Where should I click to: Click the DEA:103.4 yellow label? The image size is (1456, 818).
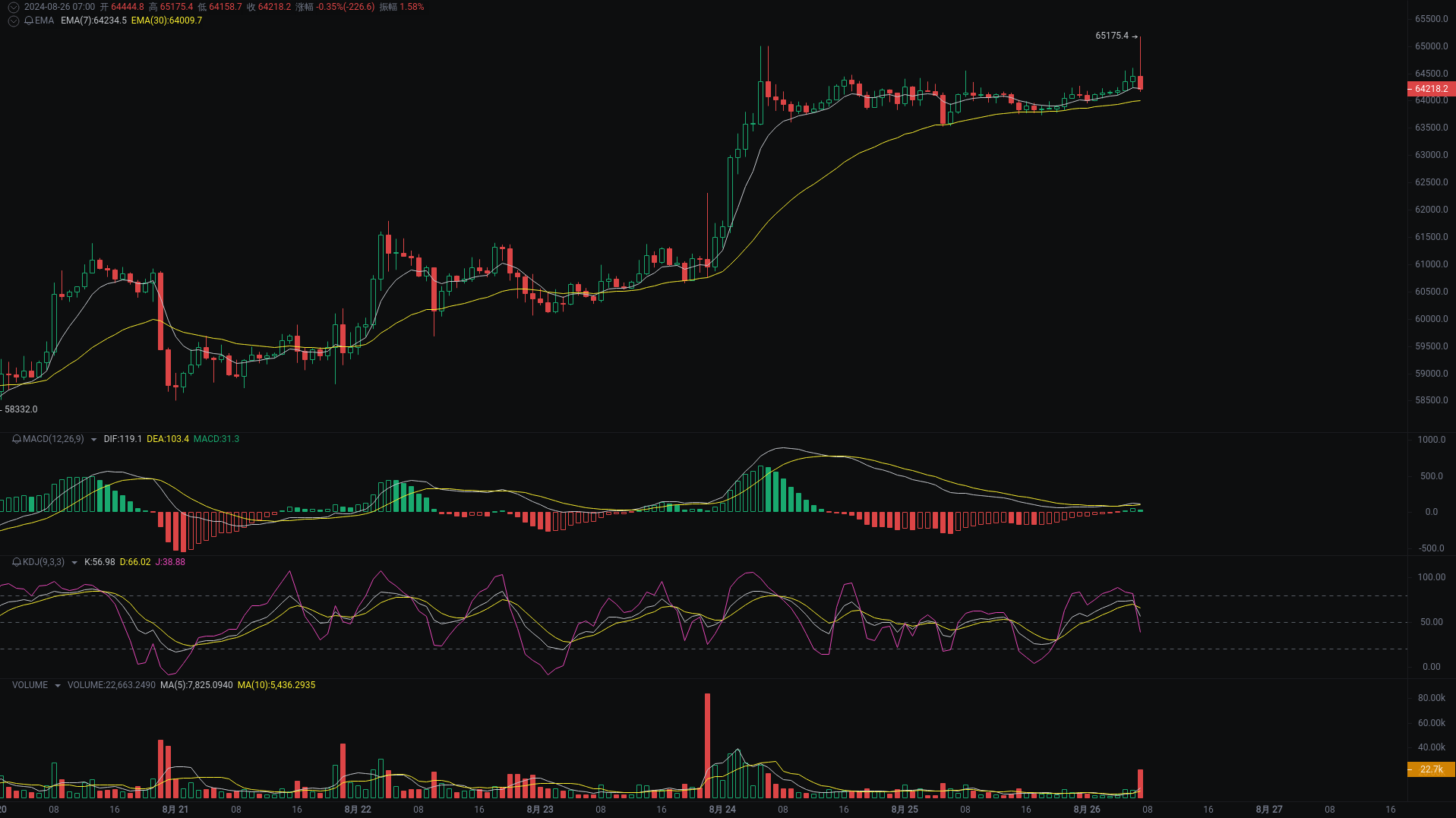point(169,439)
